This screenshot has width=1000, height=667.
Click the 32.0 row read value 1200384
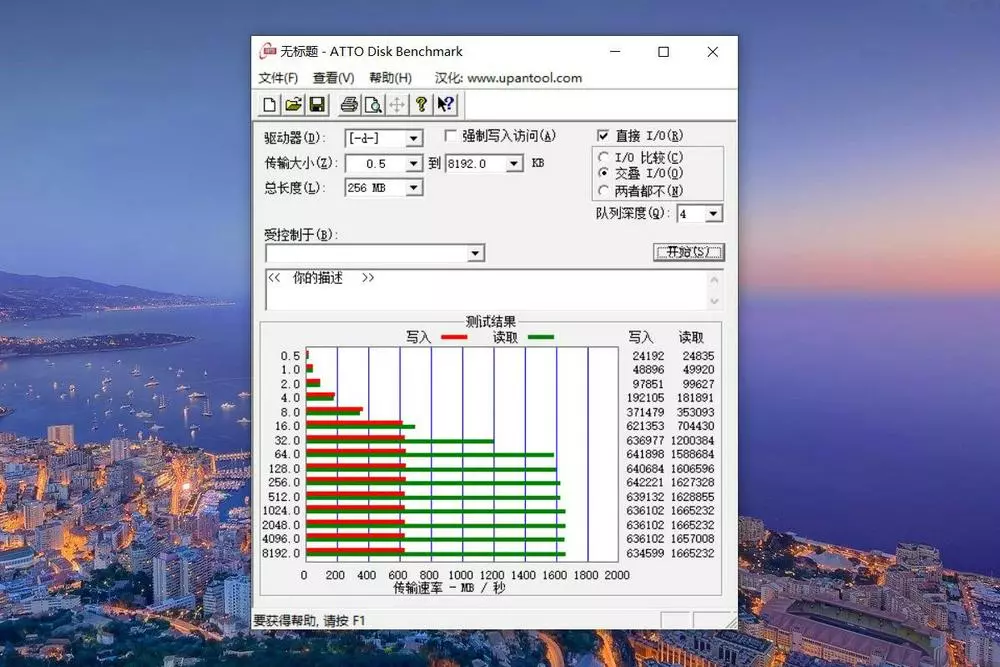(x=693, y=441)
